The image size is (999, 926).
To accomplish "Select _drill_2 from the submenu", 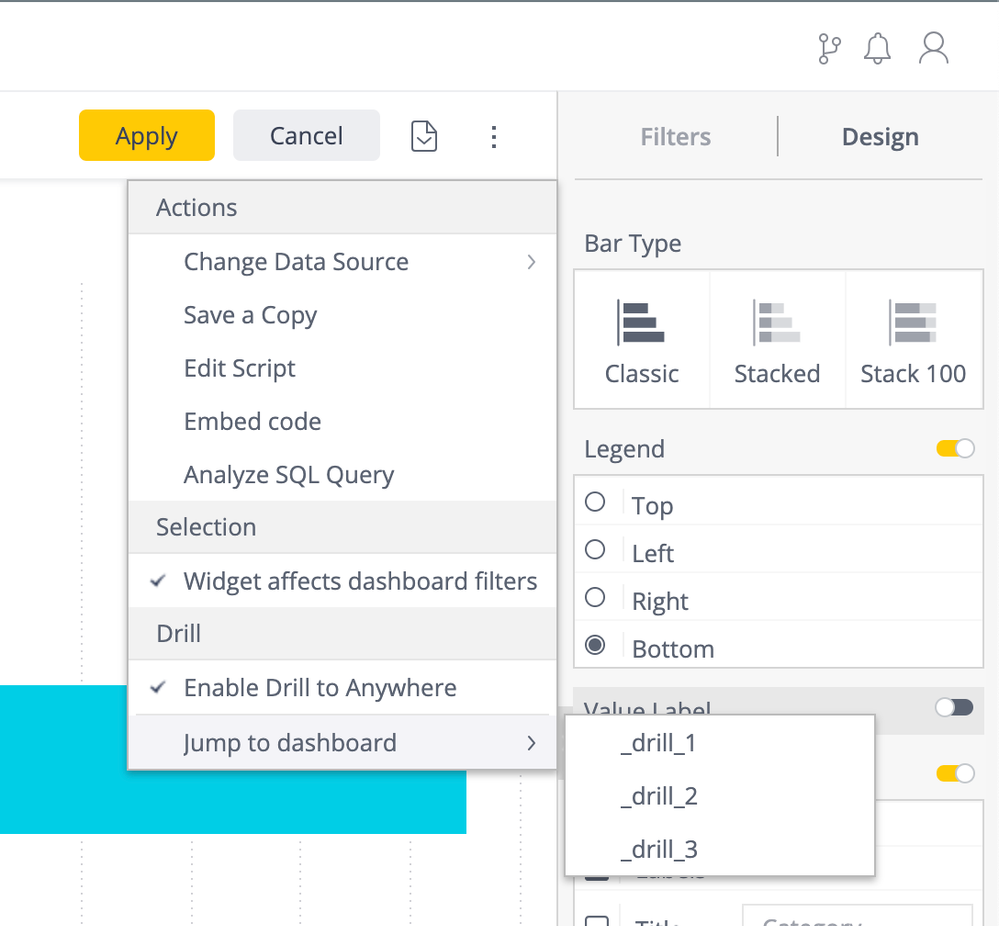I will point(659,797).
